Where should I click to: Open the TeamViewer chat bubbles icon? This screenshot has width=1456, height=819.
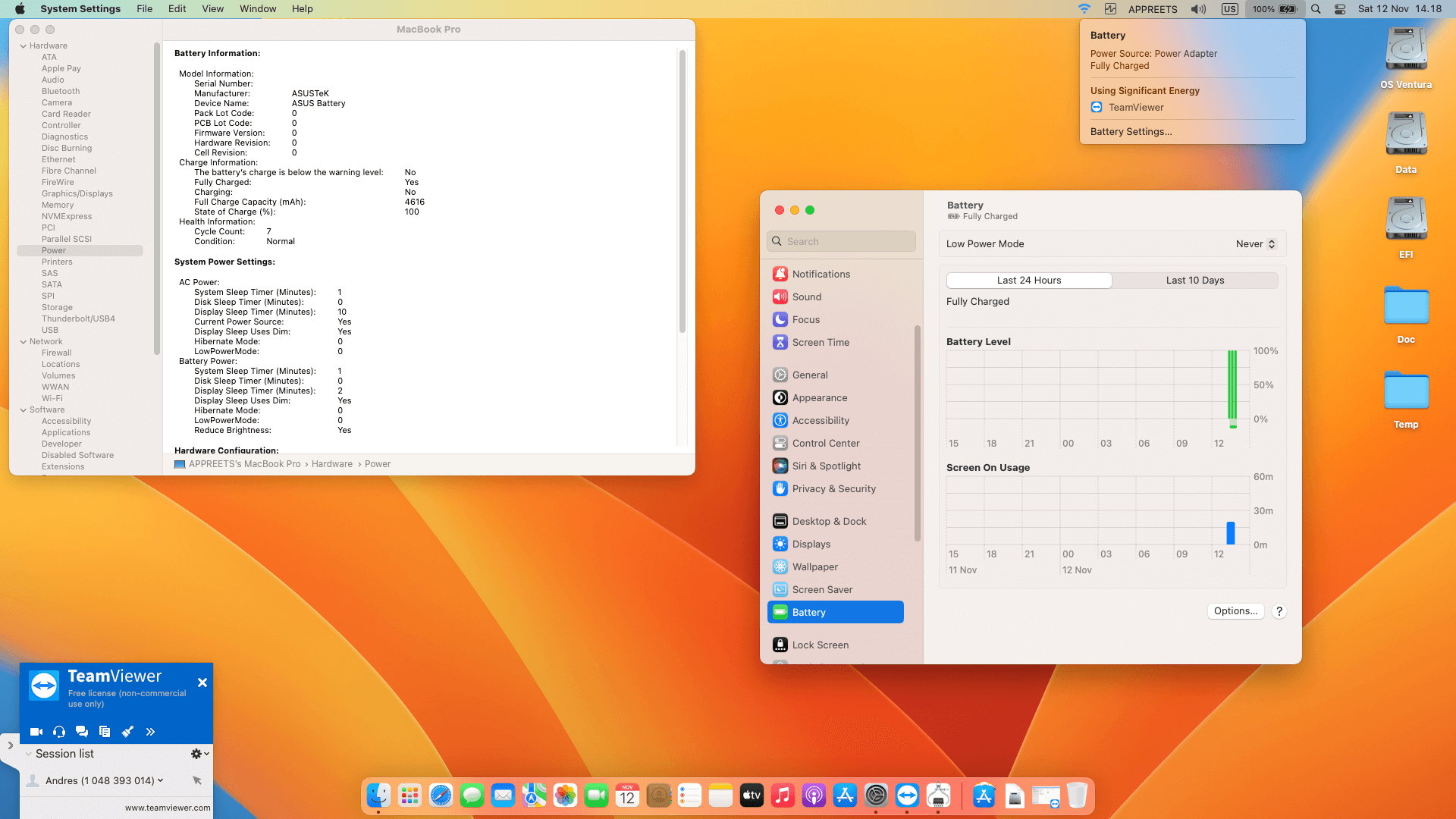[82, 732]
